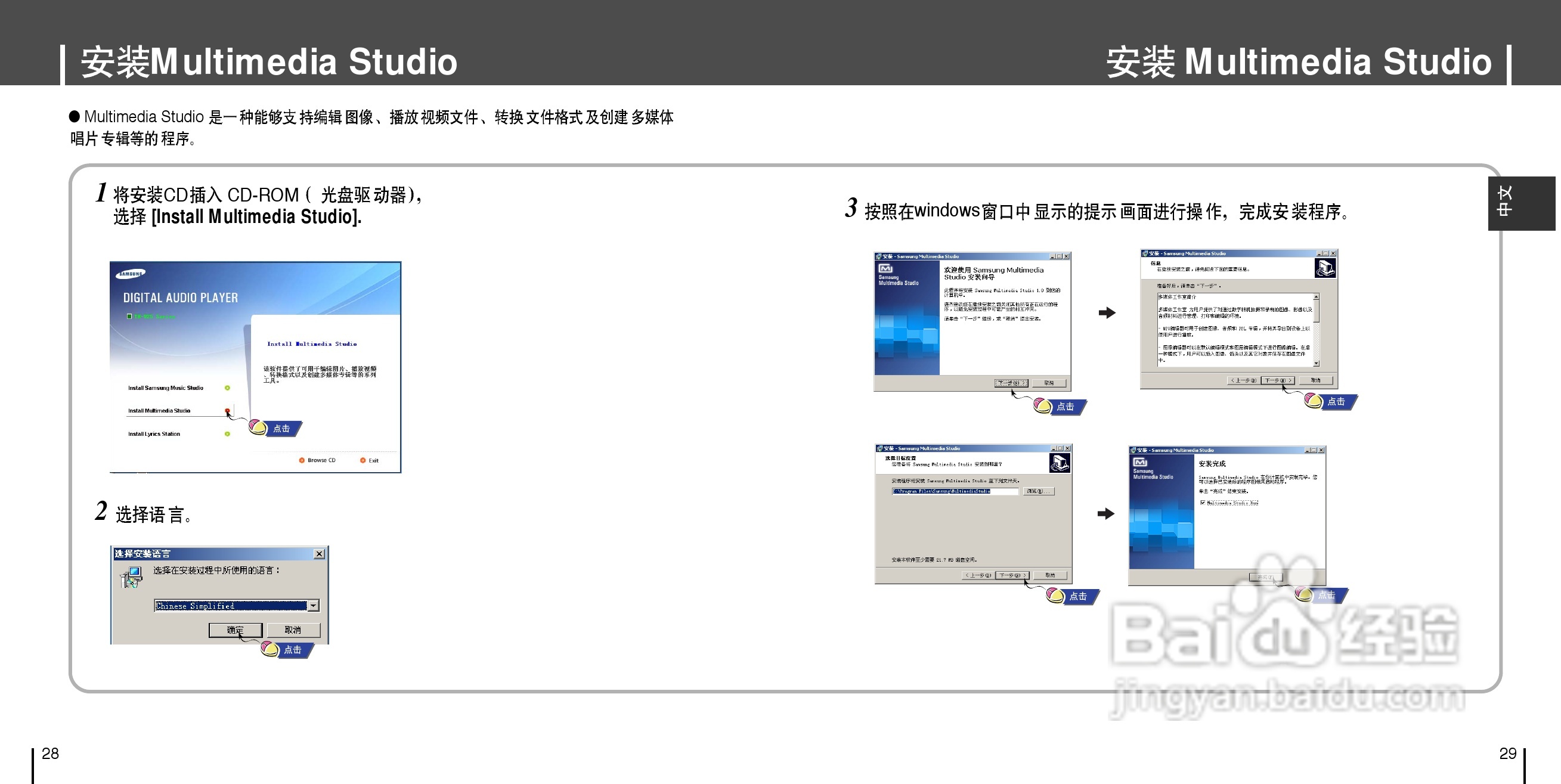The width and height of the screenshot is (1561, 784).
Task: Click scrollbar down arrow in information text box
Action: pos(1316,363)
